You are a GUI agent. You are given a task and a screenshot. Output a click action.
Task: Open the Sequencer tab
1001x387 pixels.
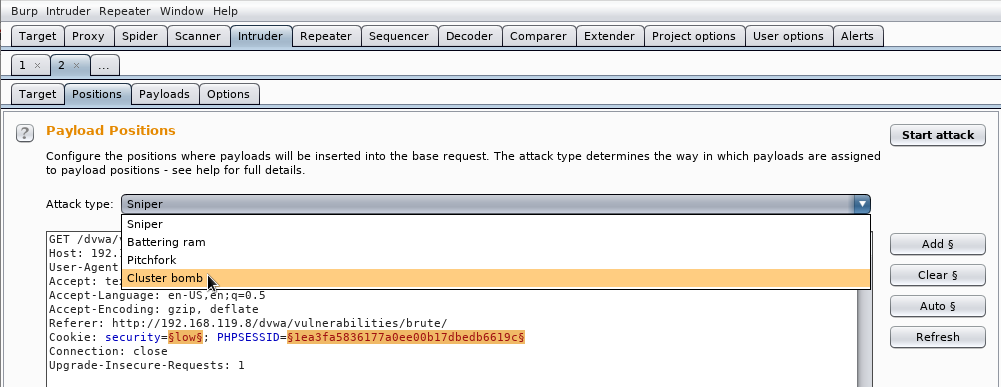point(400,36)
